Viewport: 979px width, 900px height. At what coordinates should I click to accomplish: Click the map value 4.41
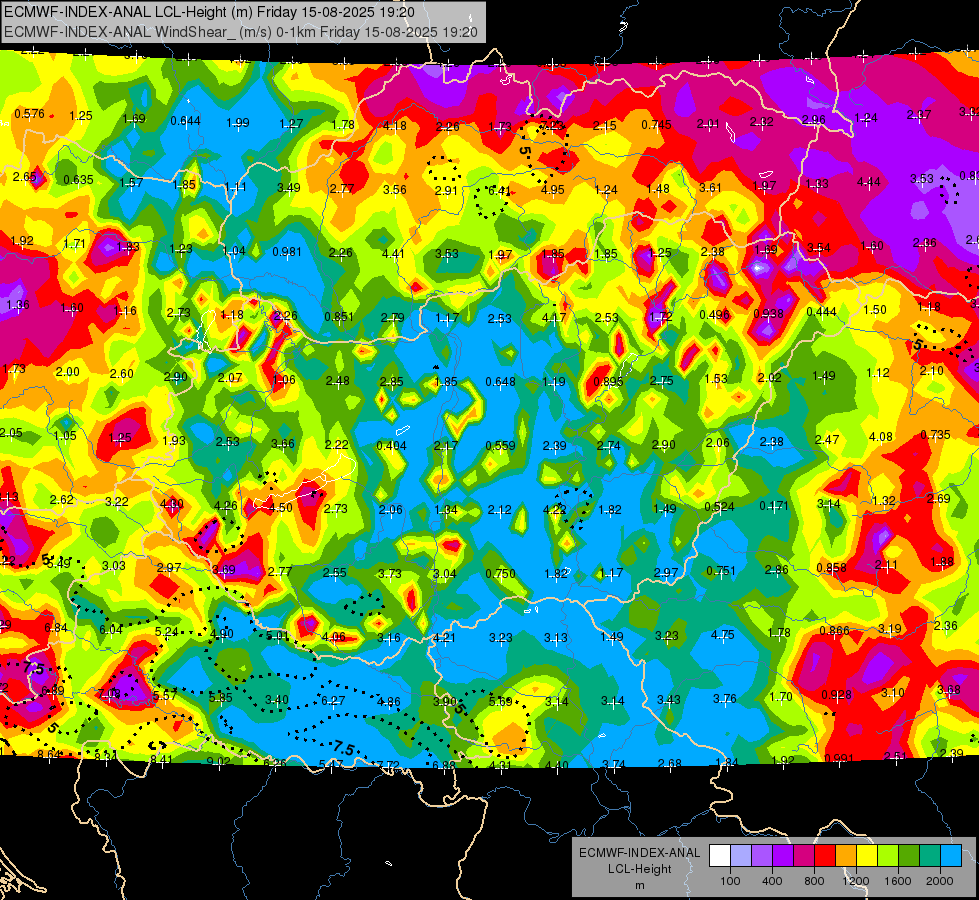click(x=393, y=254)
